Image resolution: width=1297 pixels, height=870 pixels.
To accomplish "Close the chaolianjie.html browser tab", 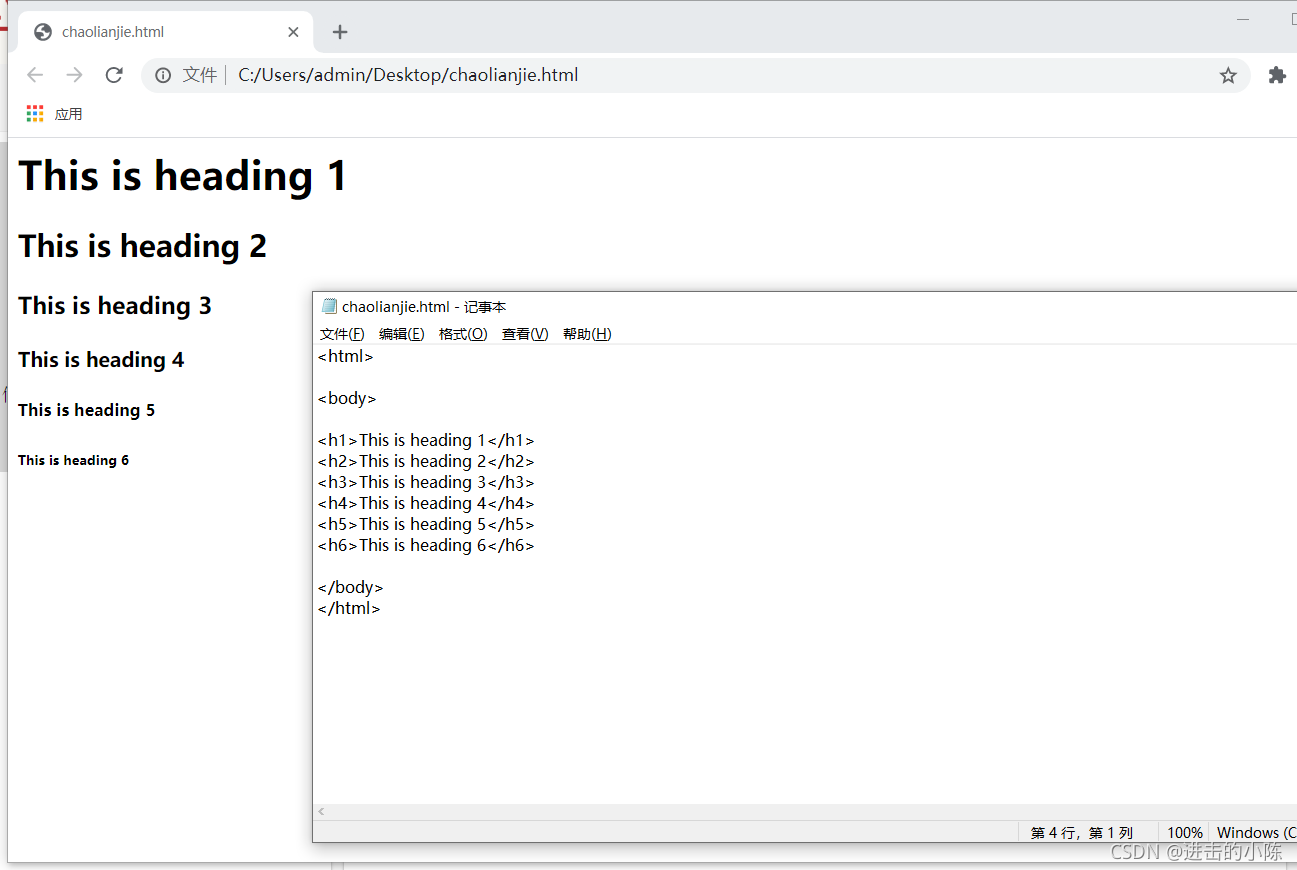I will (293, 32).
